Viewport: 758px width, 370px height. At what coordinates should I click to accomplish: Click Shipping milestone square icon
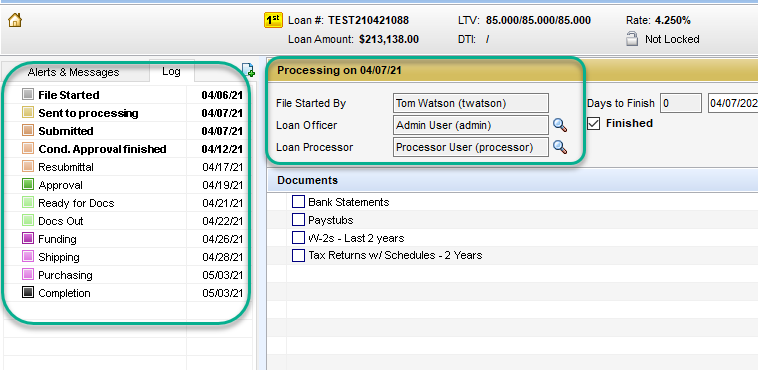(28, 257)
